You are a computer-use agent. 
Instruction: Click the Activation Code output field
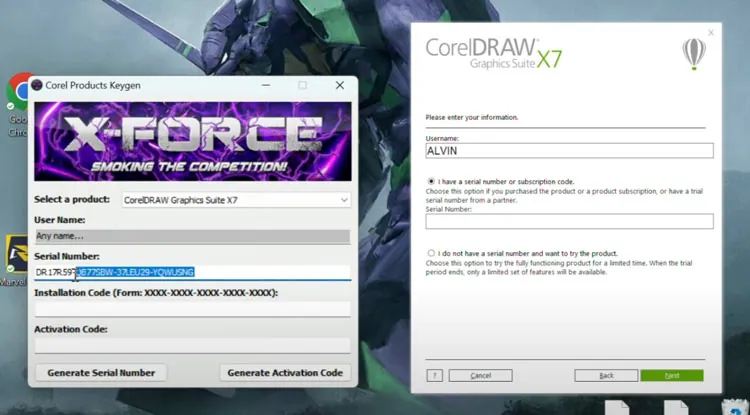[x=192, y=345]
